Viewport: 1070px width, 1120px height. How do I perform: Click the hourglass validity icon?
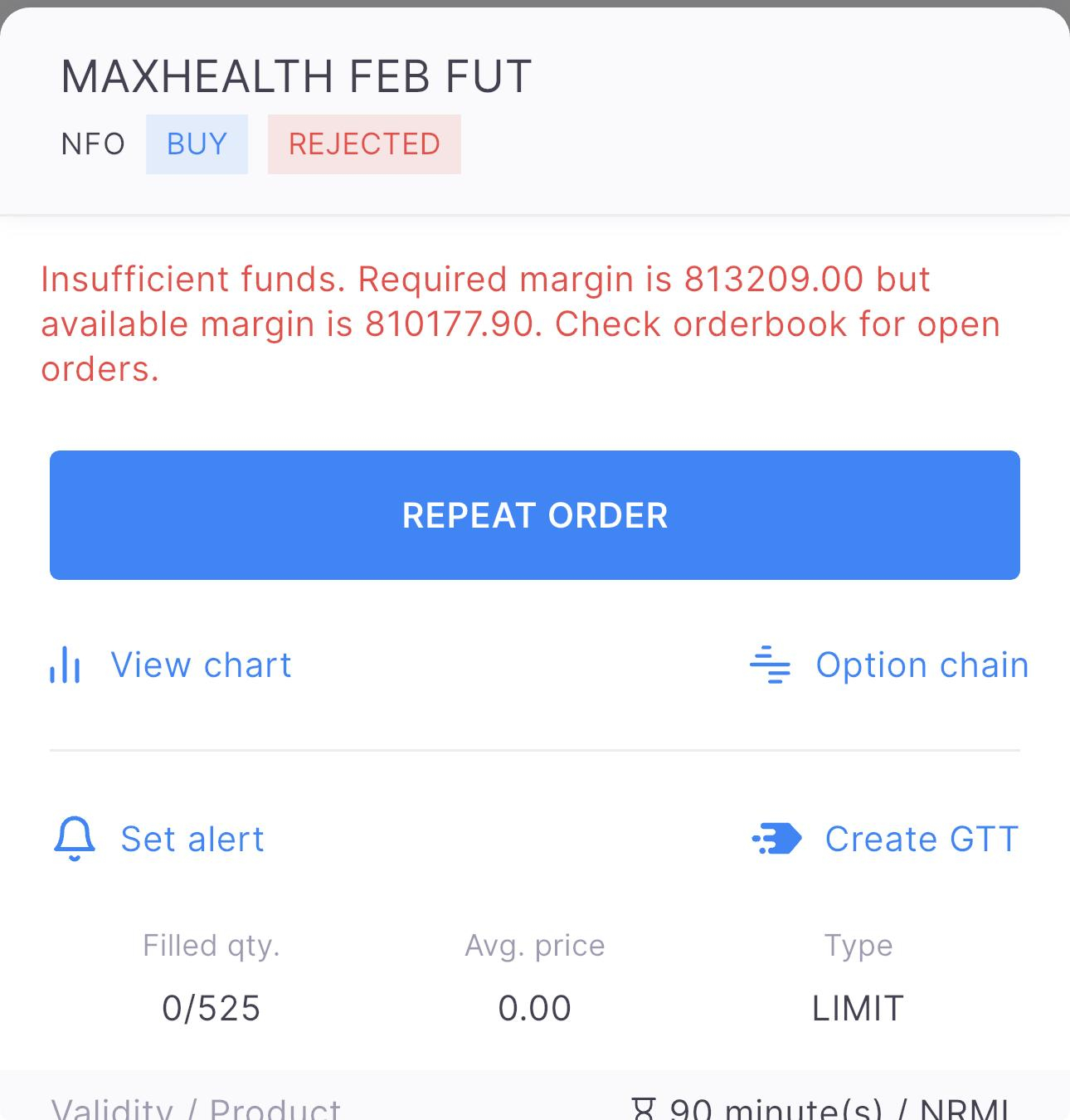tap(644, 1110)
